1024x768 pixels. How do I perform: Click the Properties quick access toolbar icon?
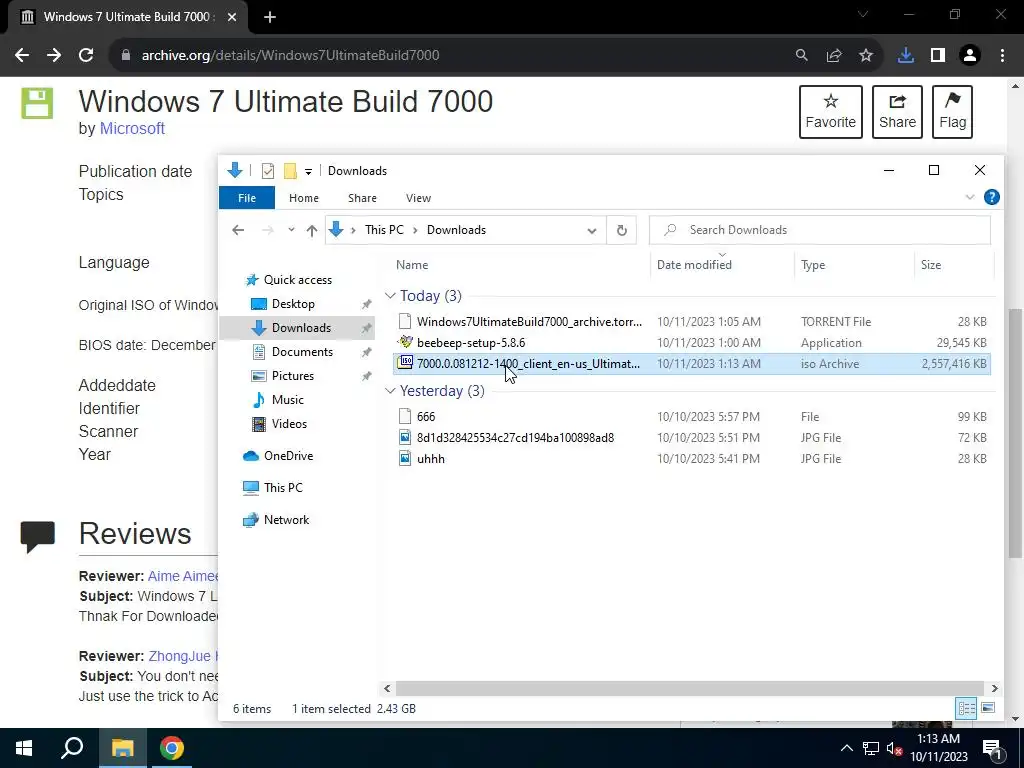coord(268,171)
